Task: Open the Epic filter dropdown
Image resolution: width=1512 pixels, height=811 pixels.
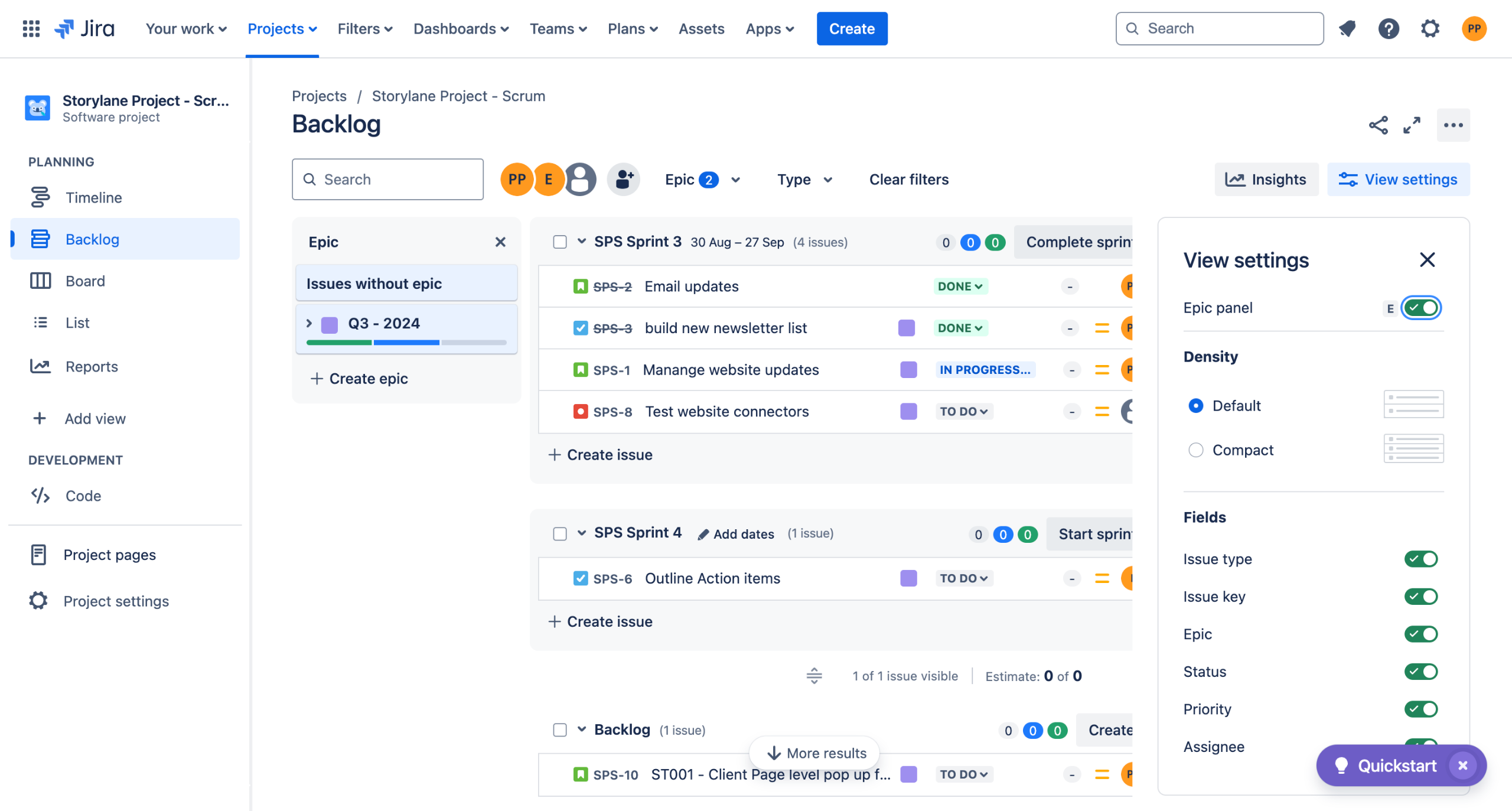Action: click(702, 180)
